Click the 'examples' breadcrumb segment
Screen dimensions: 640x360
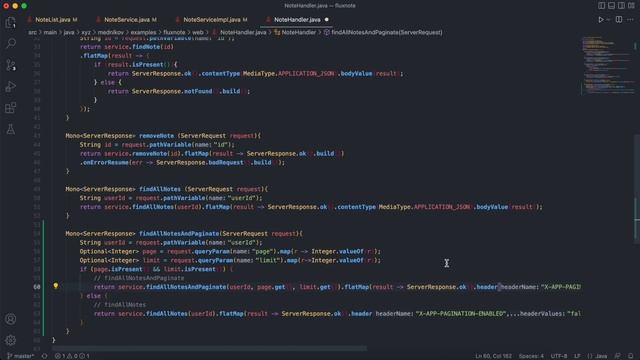coord(143,32)
